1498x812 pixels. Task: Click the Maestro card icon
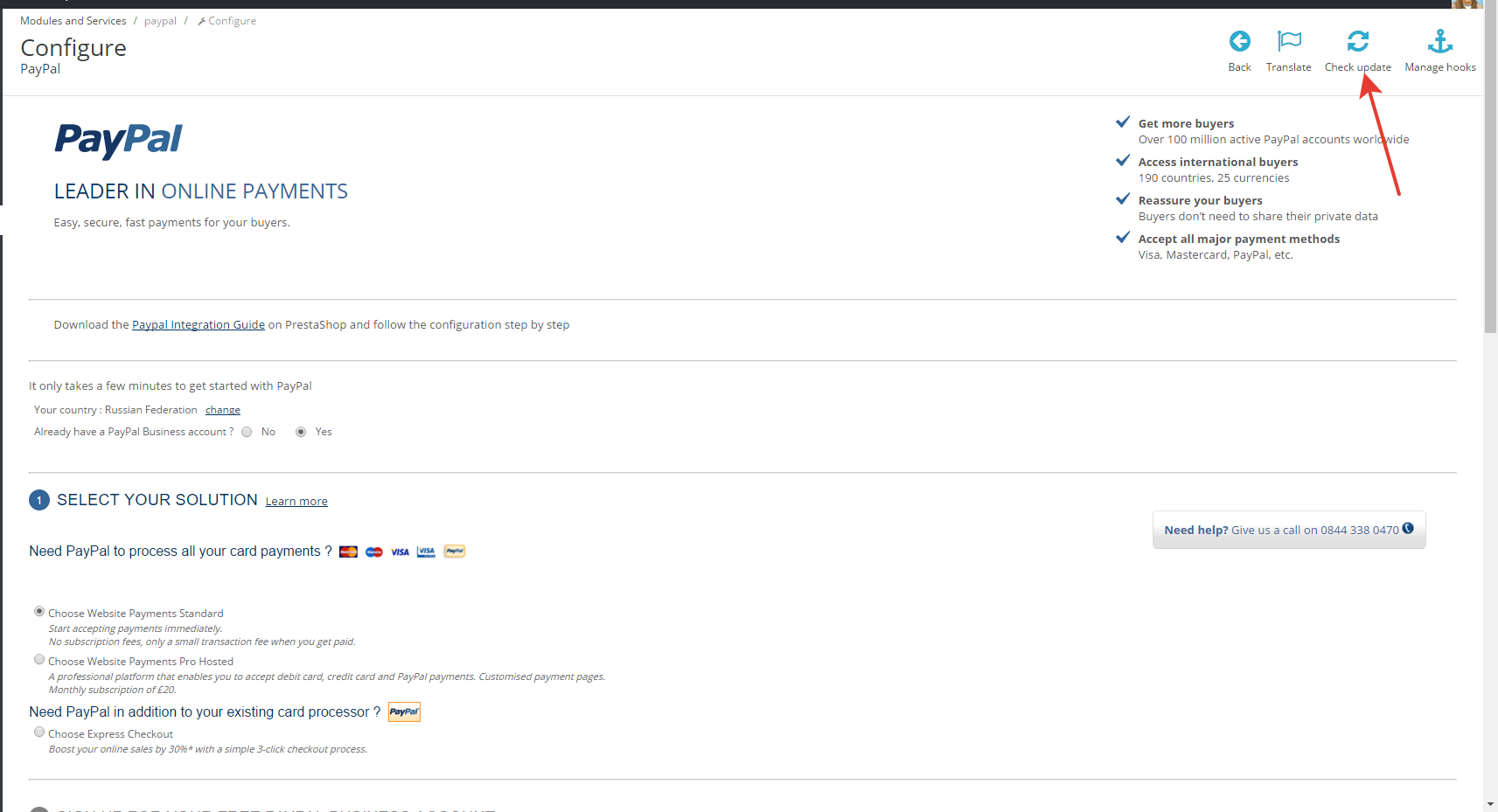(374, 552)
